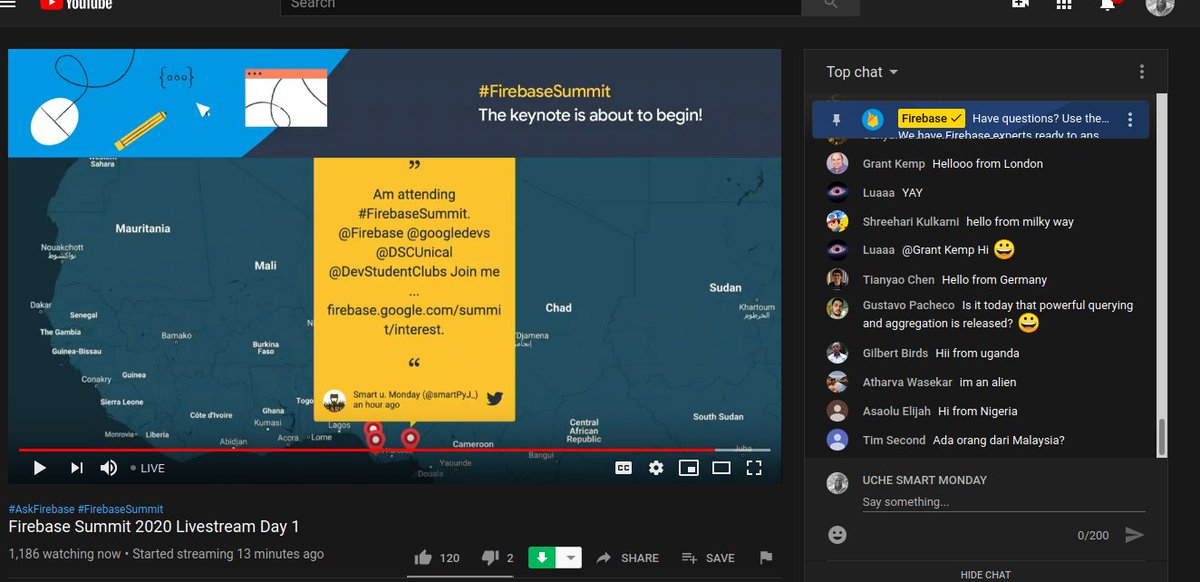Click the search magnifier button
The image size is (1200, 582).
(x=832, y=5)
